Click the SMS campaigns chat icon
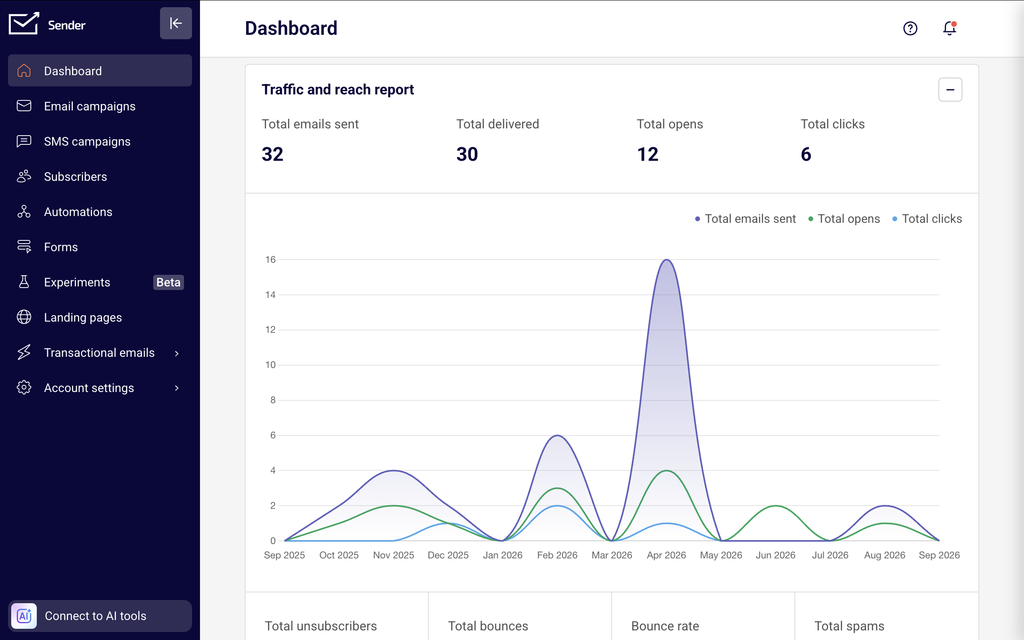Viewport: 1024px width, 640px height. click(x=24, y=141)
